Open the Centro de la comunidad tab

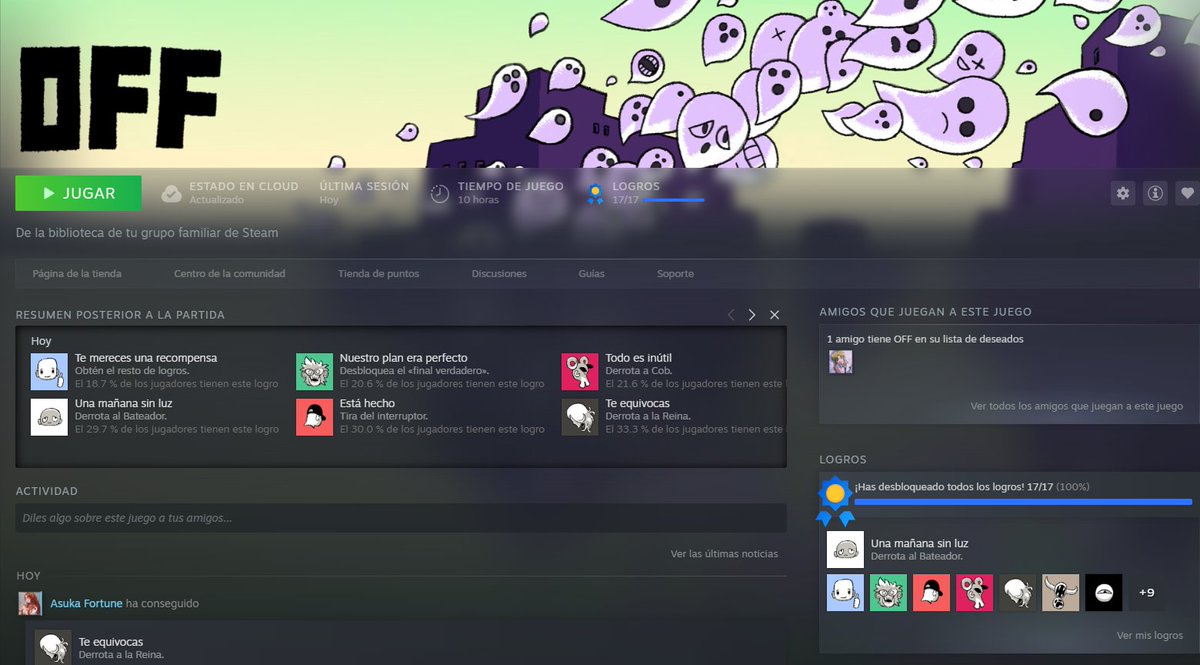[x=229, y=274]
